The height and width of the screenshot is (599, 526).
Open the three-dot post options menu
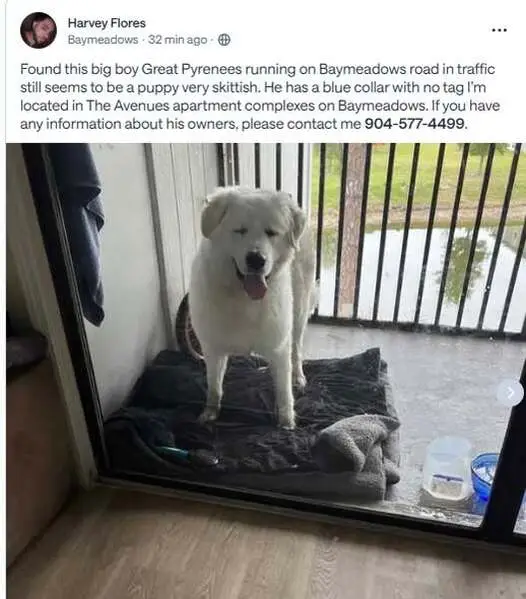click(499, 30)
